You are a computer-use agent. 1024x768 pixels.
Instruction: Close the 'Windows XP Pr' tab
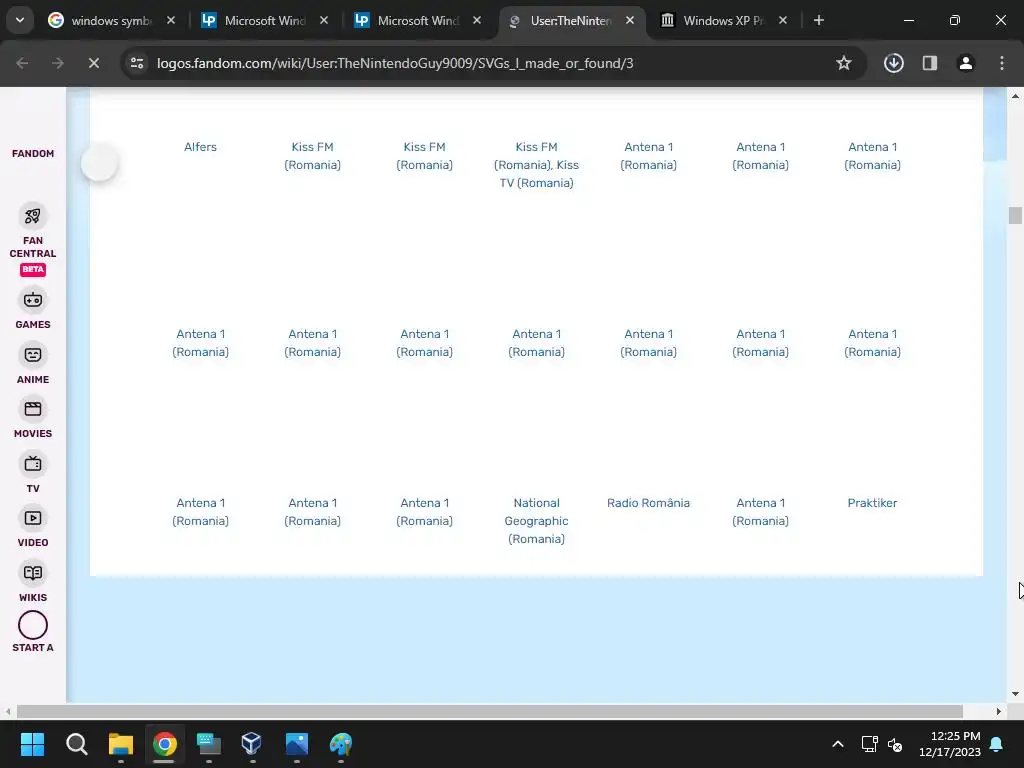tap(783, 20)
